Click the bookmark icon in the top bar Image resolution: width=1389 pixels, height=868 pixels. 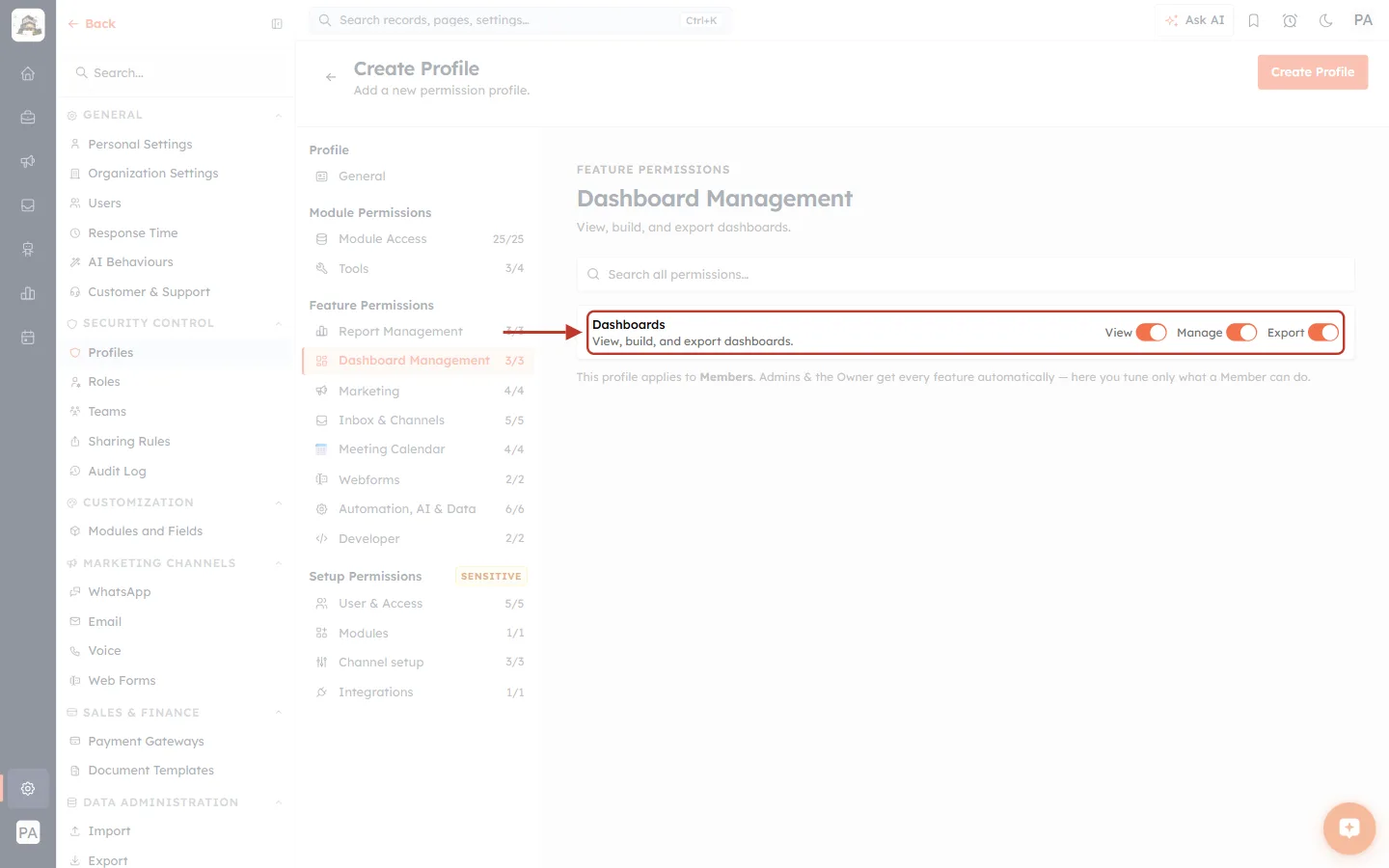[x=1254, y=20]
